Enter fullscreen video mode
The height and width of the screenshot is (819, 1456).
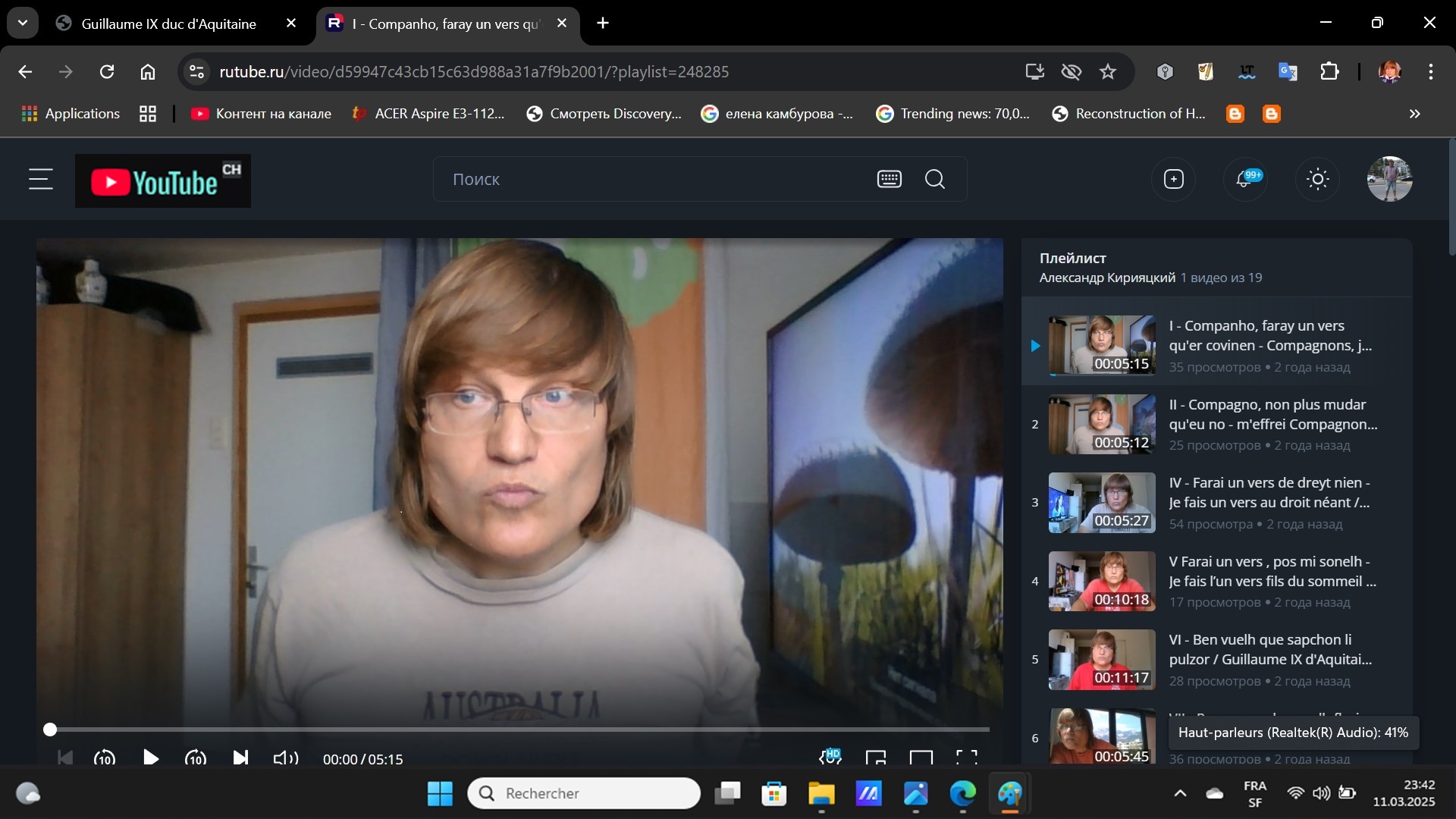click(965, 758)
